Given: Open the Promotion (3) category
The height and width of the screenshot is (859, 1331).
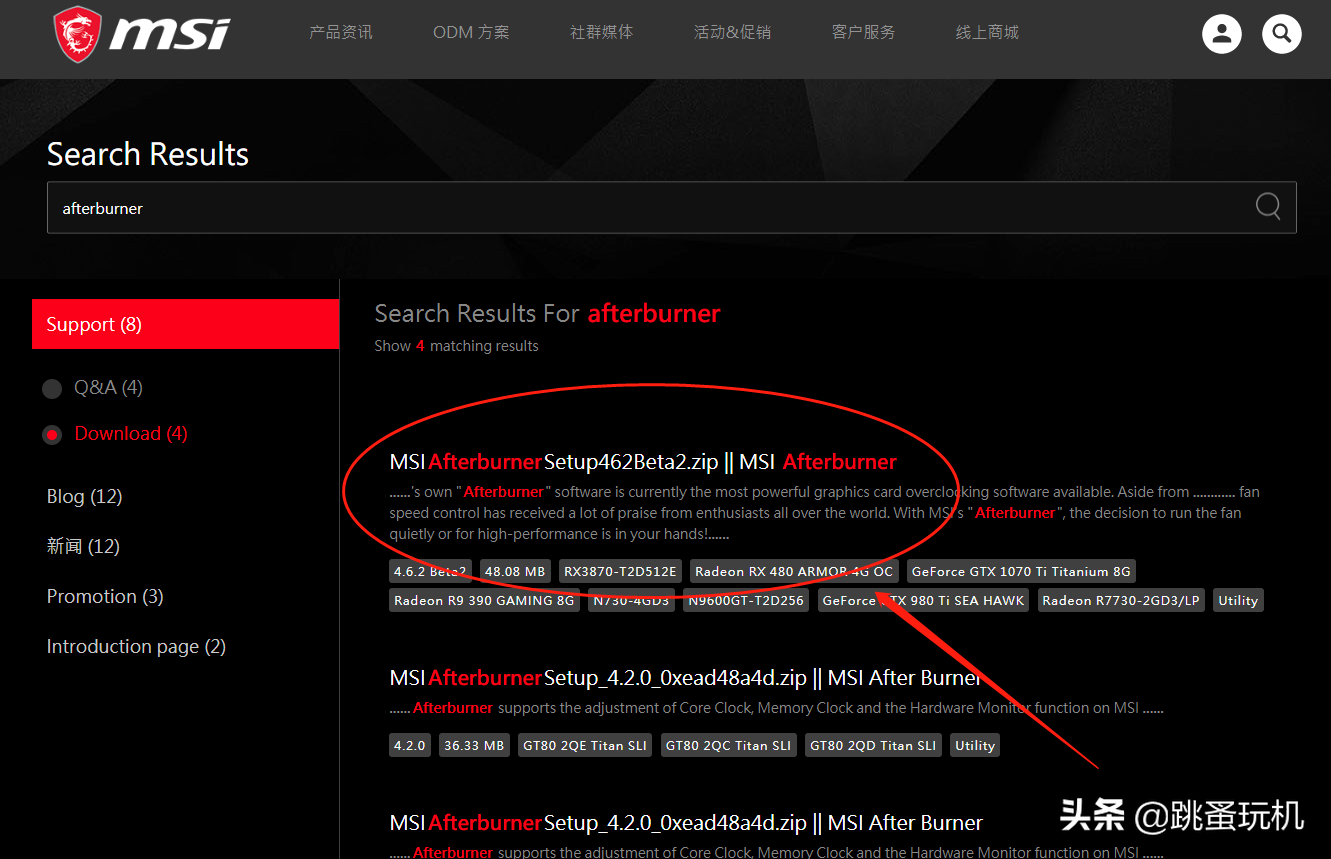Looking at the screenshot, I should (105, 596).
